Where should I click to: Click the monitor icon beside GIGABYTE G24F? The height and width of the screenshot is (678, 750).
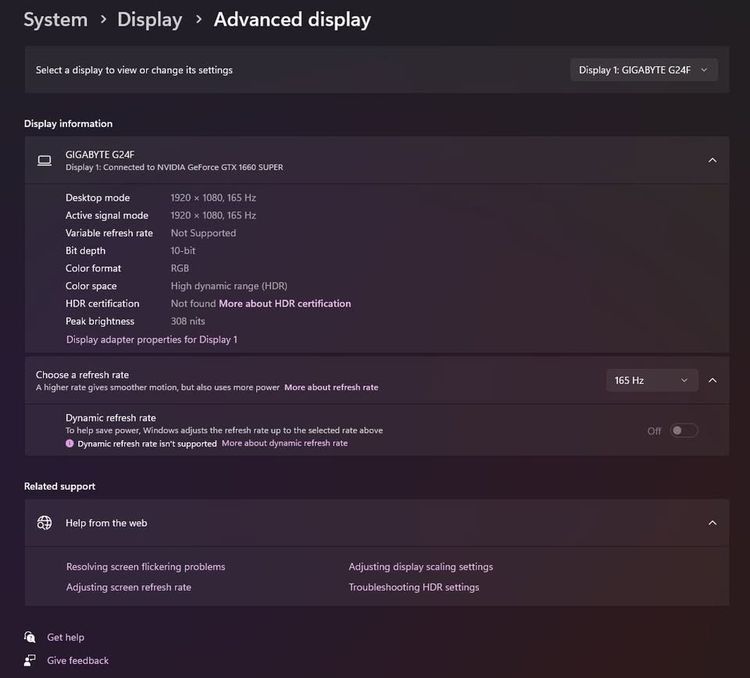tap(44, 160)
